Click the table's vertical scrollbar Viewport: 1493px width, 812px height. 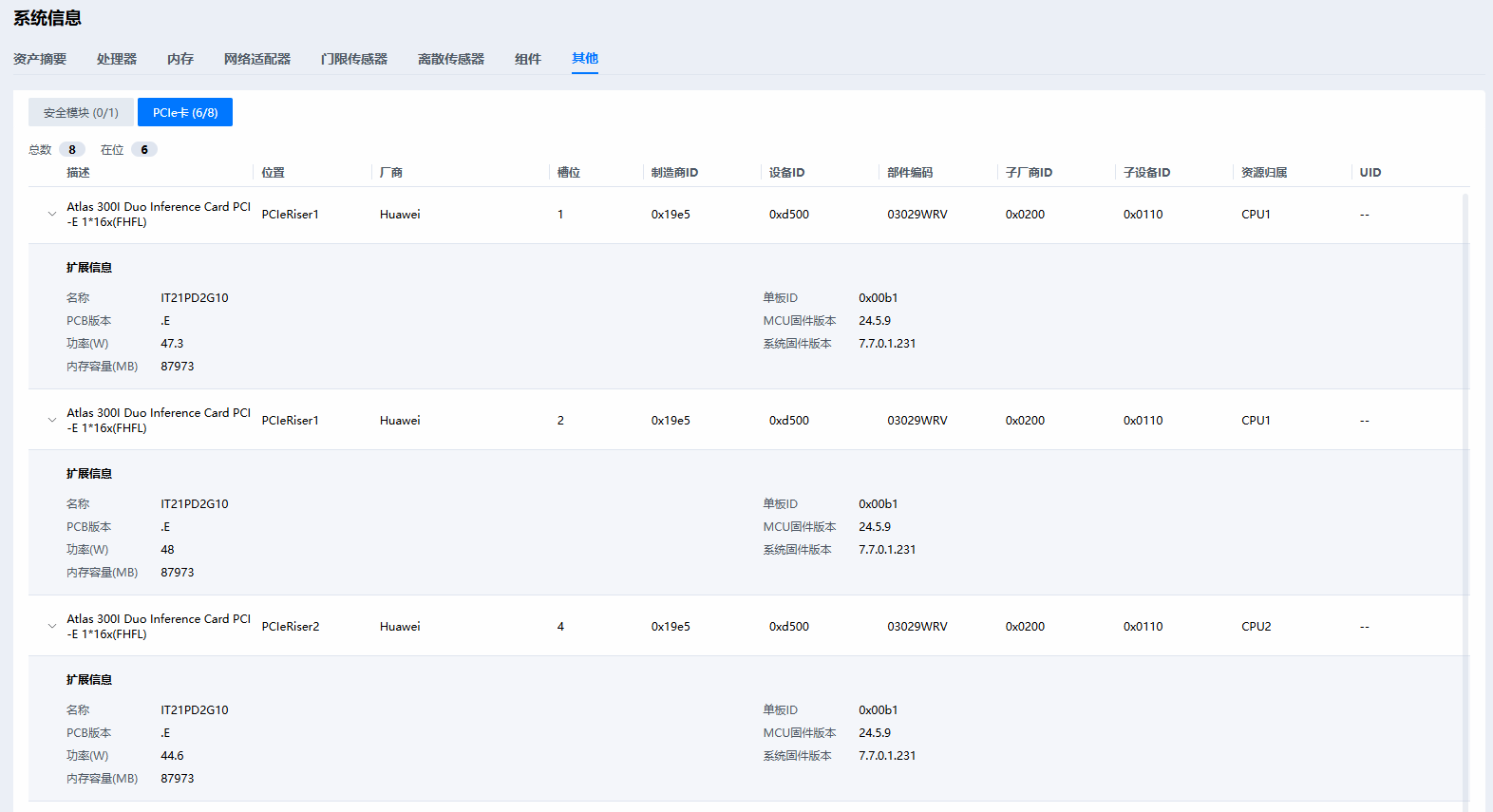click(1465, 475)
